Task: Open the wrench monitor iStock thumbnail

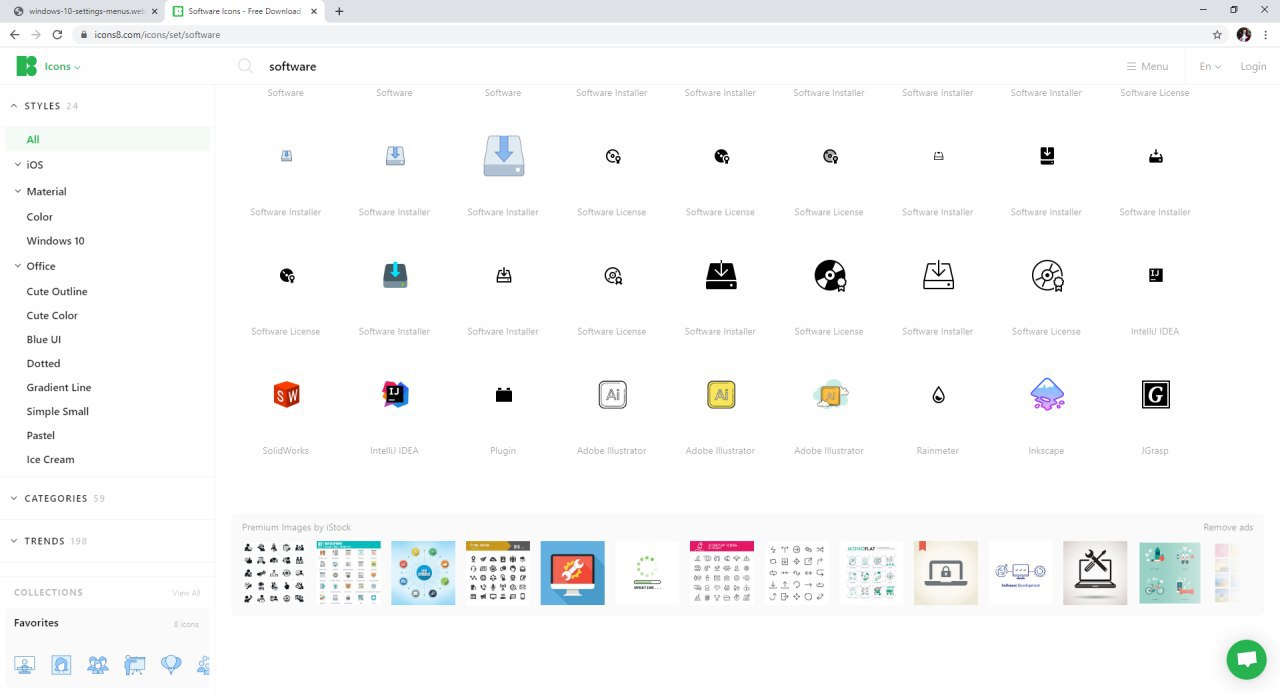Action: tap(573, 573)
